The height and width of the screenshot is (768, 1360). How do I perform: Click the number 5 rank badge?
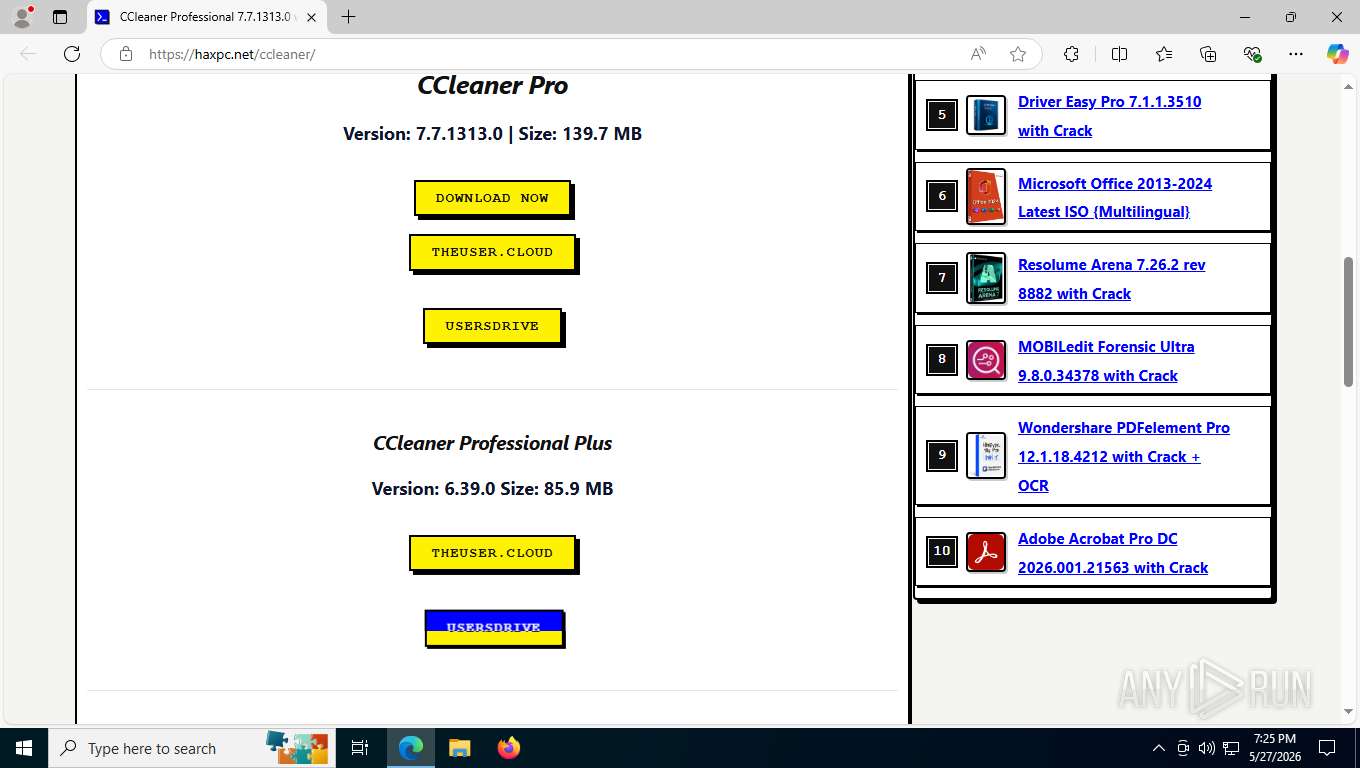pos(941,115)
